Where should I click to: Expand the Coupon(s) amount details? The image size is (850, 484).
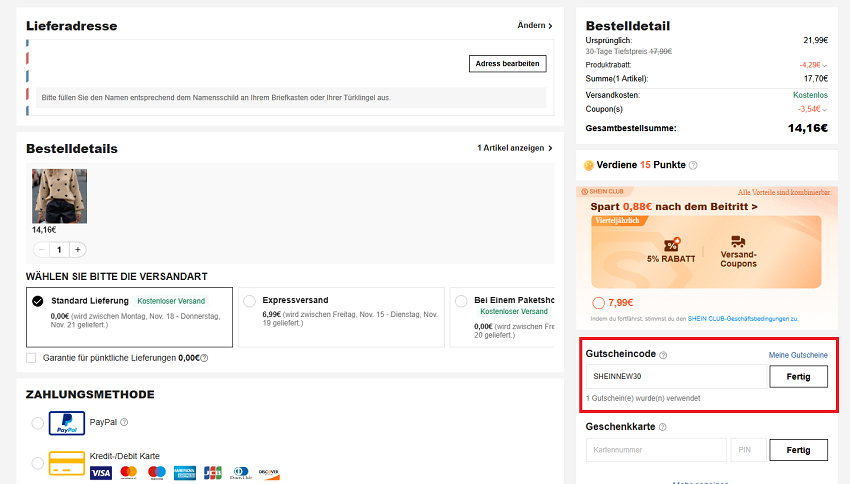(x=825, y=109)
